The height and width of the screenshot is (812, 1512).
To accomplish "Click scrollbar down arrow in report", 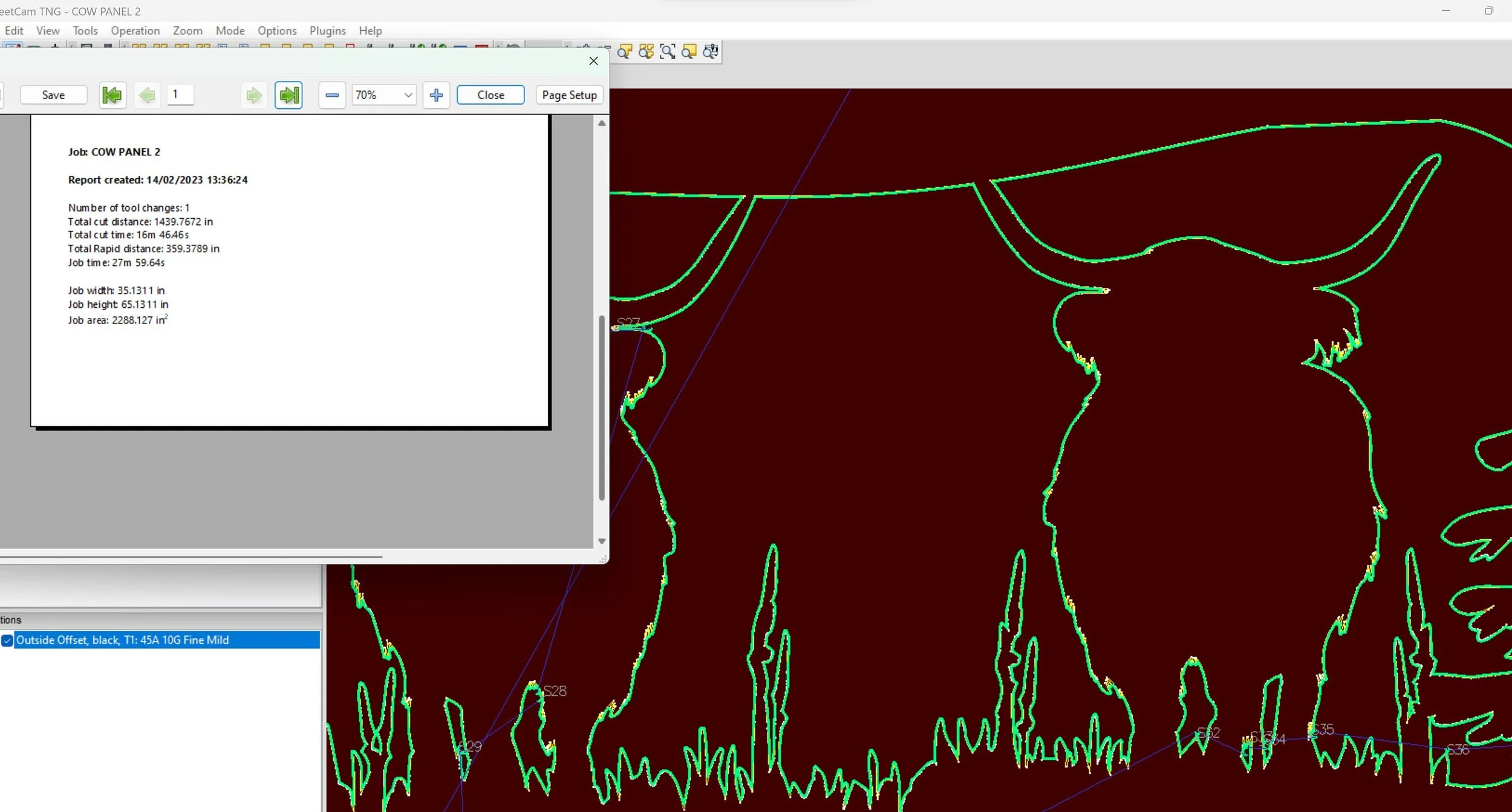I will (601, 541).
